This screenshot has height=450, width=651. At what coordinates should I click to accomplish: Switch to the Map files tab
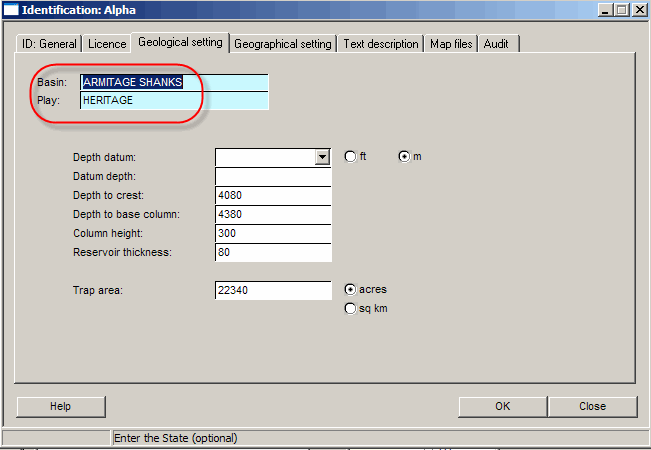click(x=452, y=44)
